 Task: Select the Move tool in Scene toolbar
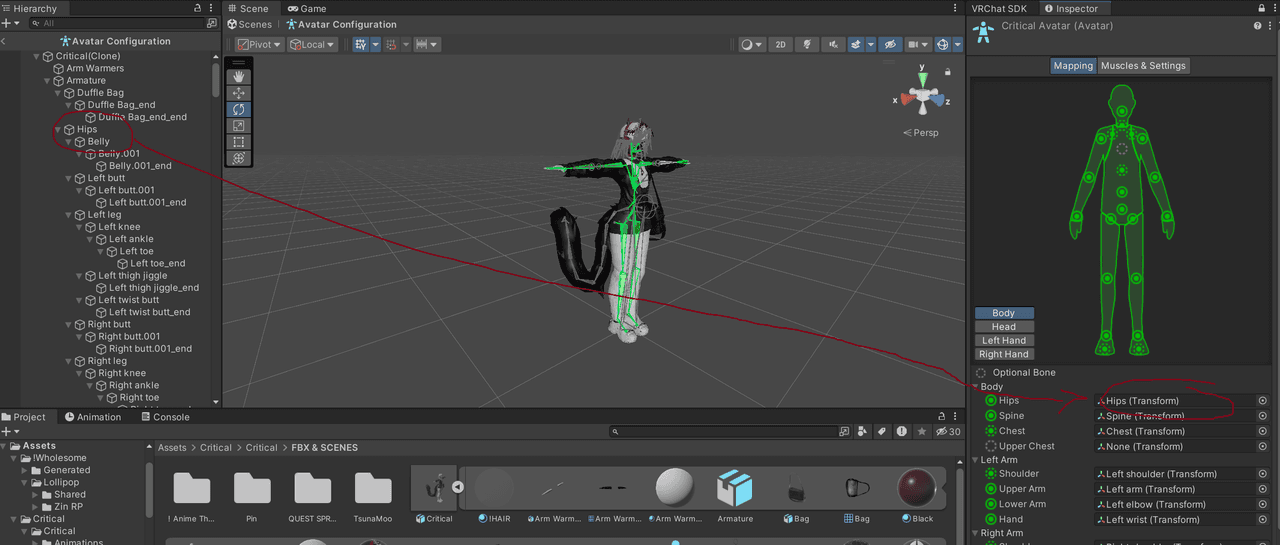pyautogui.click(x=238, y=93)
